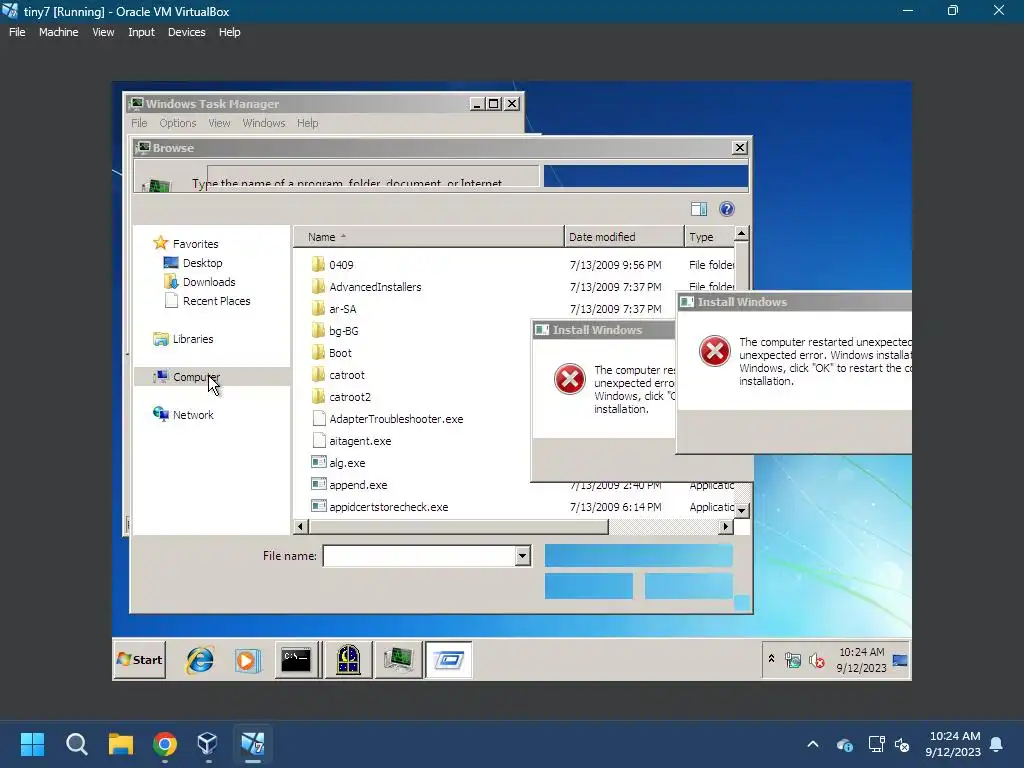Click the Start button in the VM
Image resolution: width=1024 pixels, height=768 pixels.
tap(139, 660)
